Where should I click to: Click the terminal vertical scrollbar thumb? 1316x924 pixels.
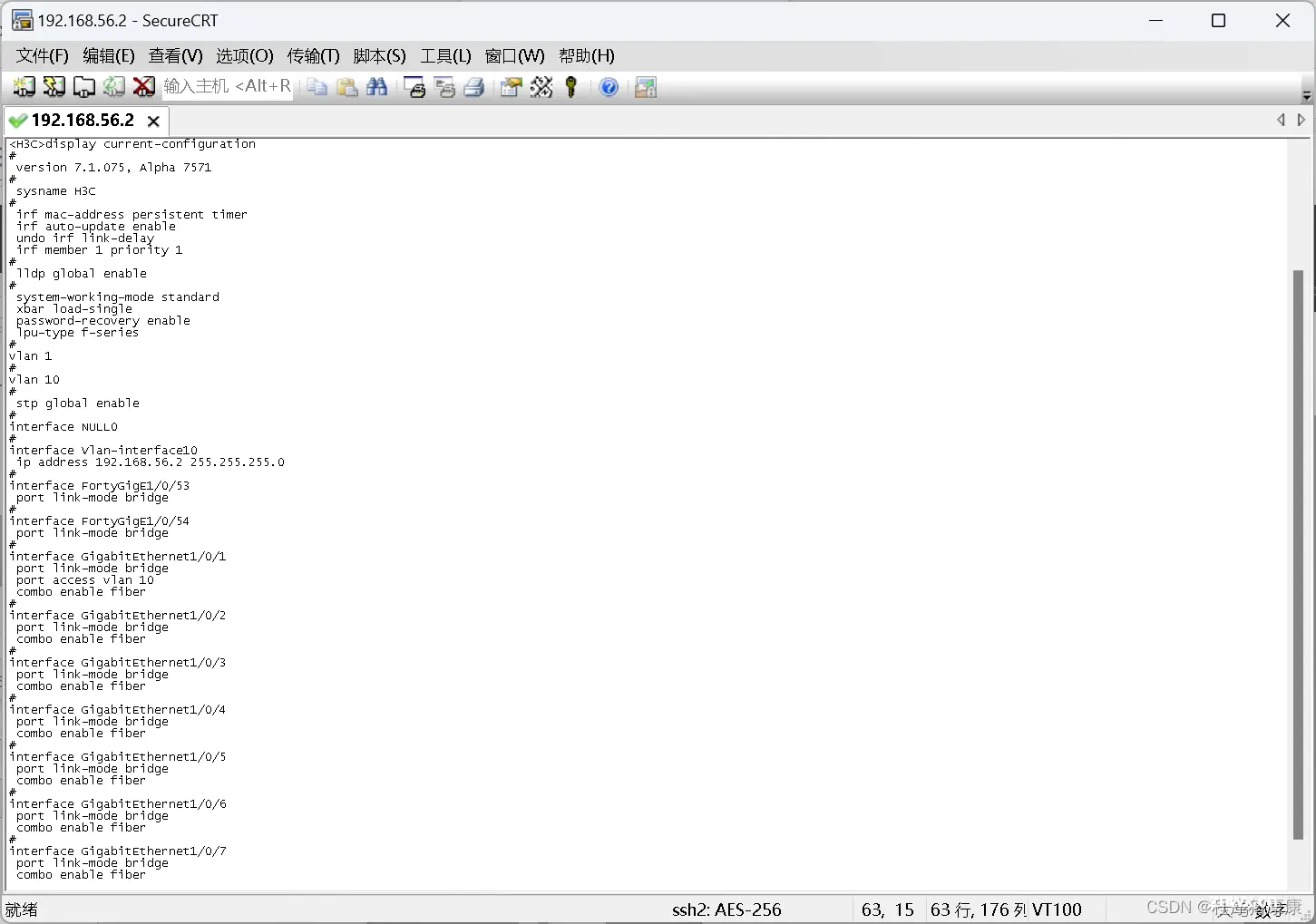1298,555
